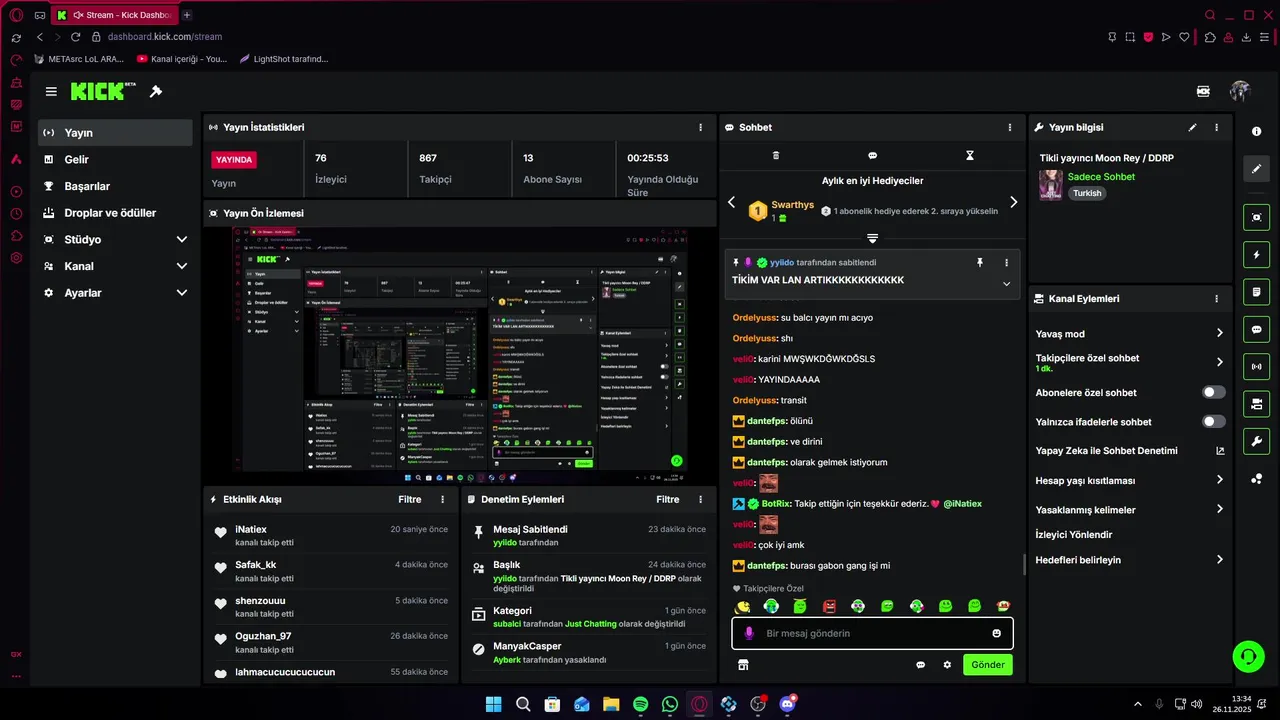Viewport: 1280px width, 720px height.
Task: Open the Gelir page in the sidebar
Action: pos(115,160)
